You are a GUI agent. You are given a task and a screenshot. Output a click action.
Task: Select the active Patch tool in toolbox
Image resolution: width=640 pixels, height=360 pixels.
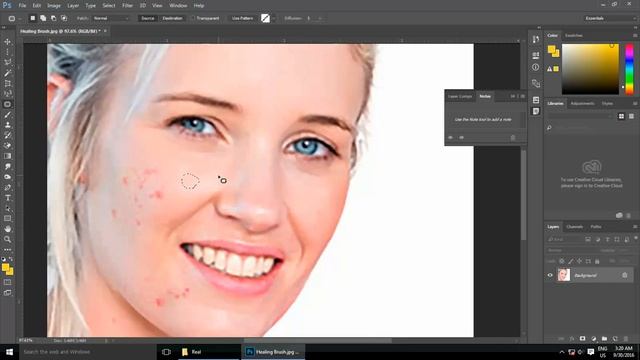coord(7,104)
